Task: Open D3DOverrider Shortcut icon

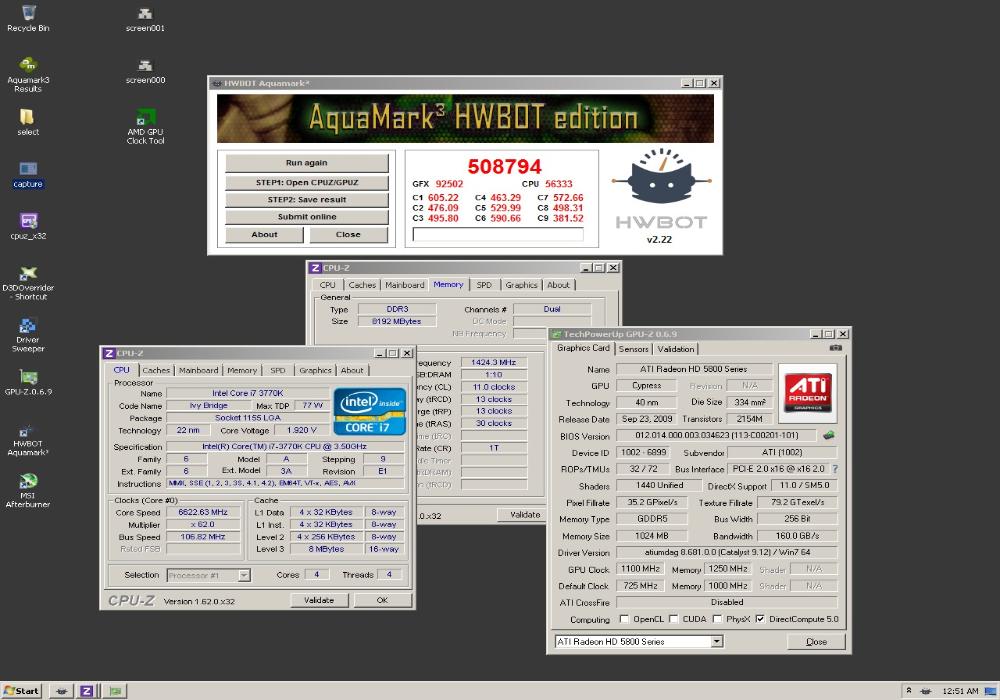Action: point(28,283)
